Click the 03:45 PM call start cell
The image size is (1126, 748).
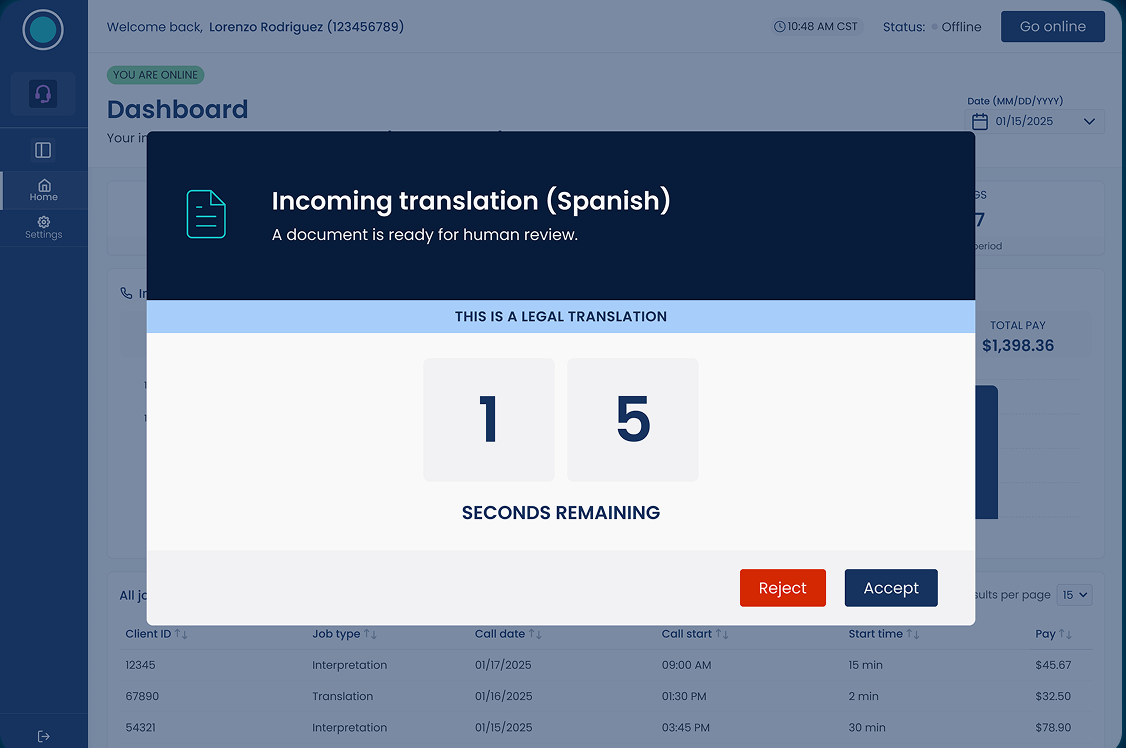pyautogui.click(x=685, y=727)
